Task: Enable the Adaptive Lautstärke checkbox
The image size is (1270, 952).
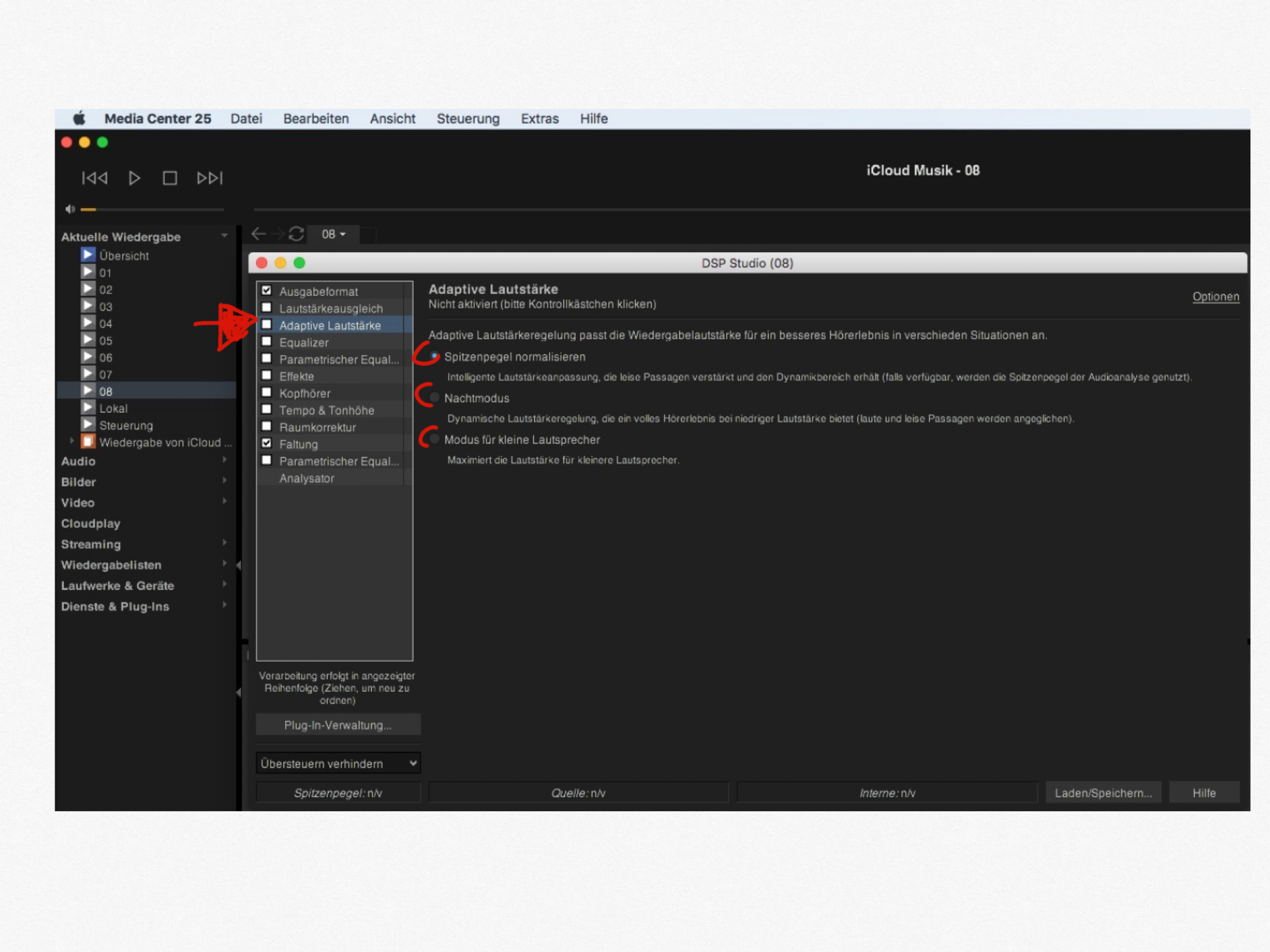Action: click(267, 324)
